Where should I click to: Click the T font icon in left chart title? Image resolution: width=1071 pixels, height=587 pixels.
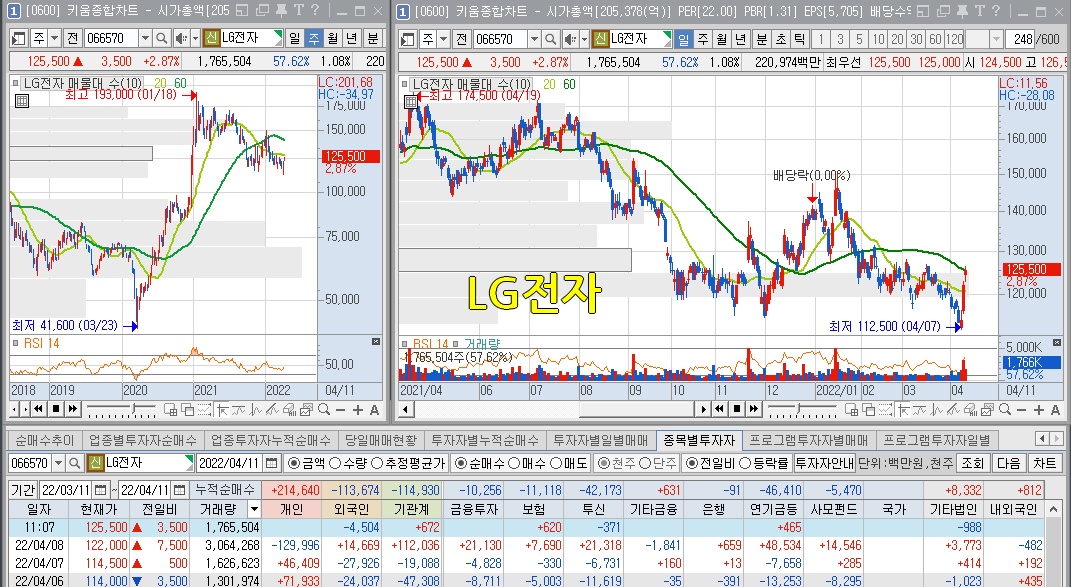(298, 11)
